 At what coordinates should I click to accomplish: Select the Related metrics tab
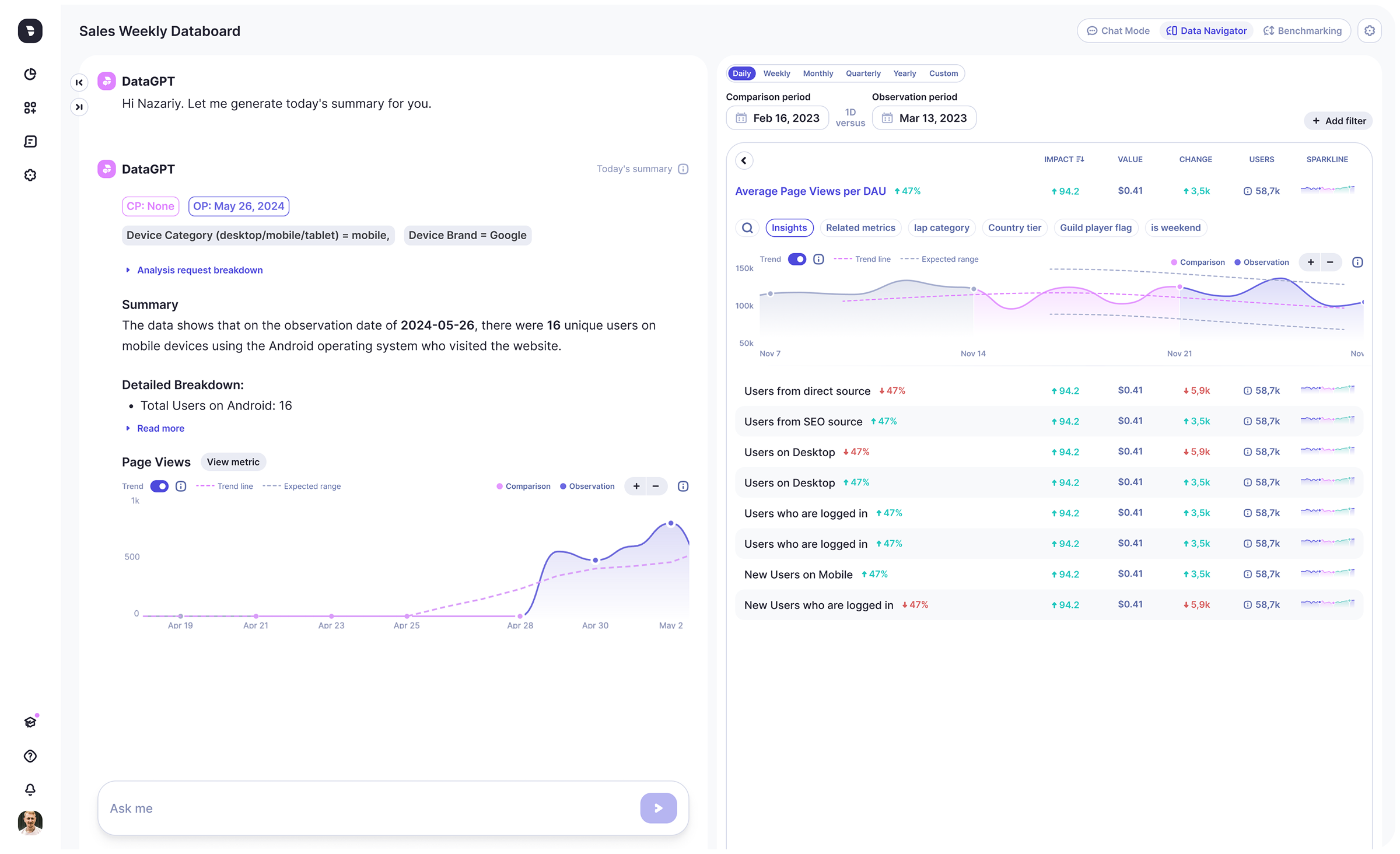pyautogui.click(x=860, y=228)
